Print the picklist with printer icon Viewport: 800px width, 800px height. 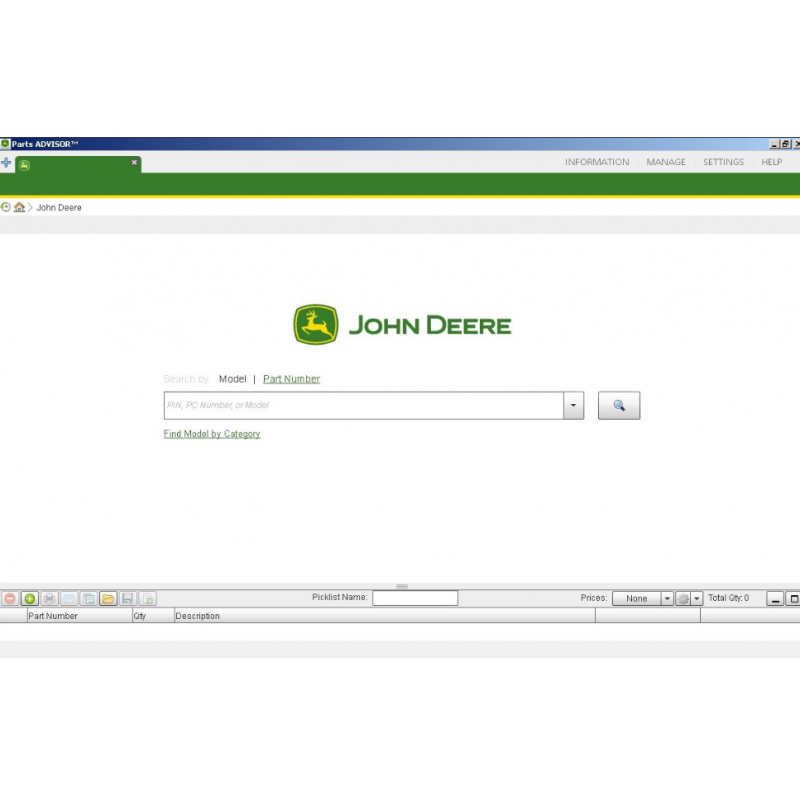click(49, 598)
